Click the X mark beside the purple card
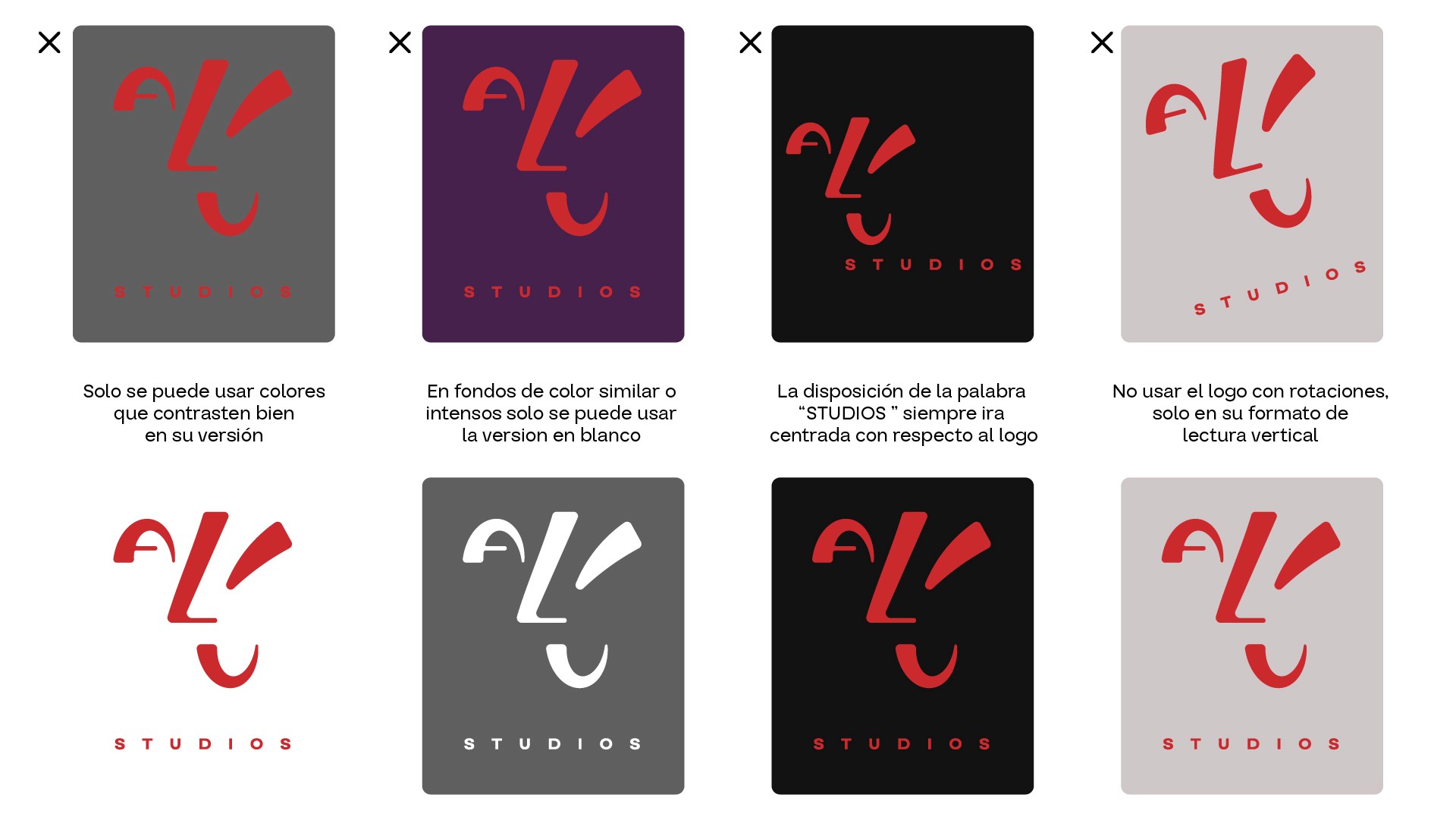The height and width of the screenshot is (820, 1456). (x=400, y=42)
